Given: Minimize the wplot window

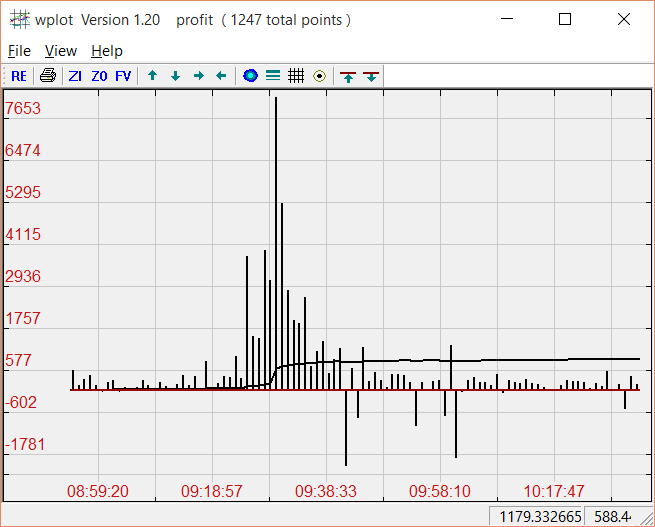Looking at the screenshot, I should tap(507, 19).
